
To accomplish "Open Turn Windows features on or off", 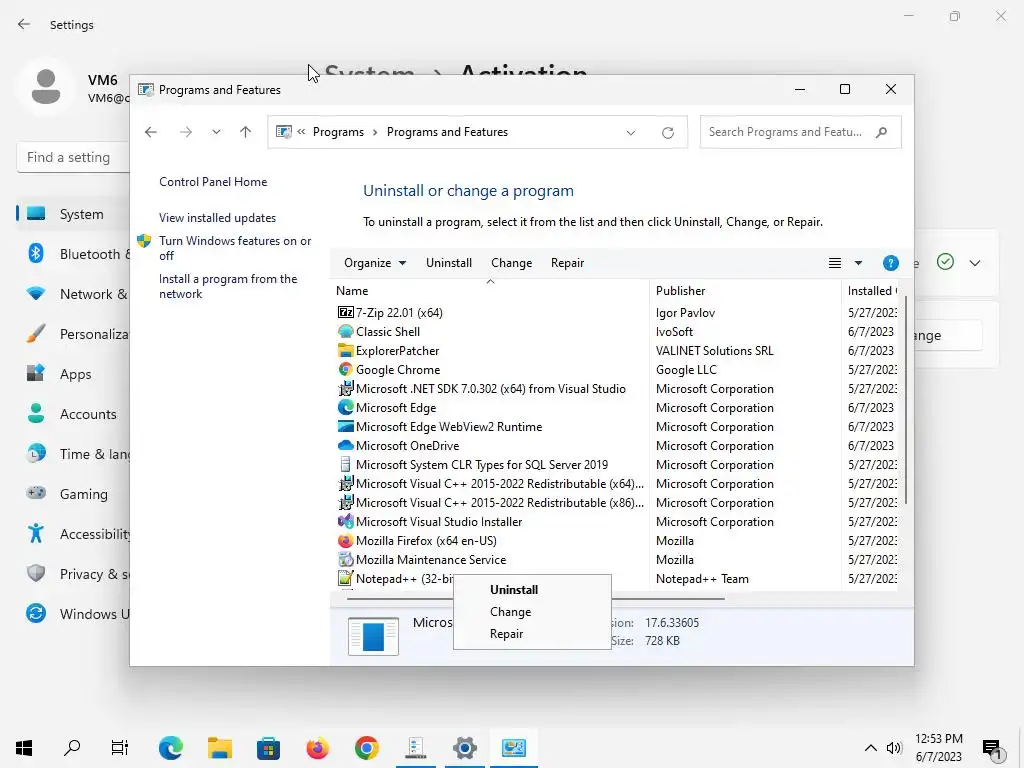I will point(235,248).
